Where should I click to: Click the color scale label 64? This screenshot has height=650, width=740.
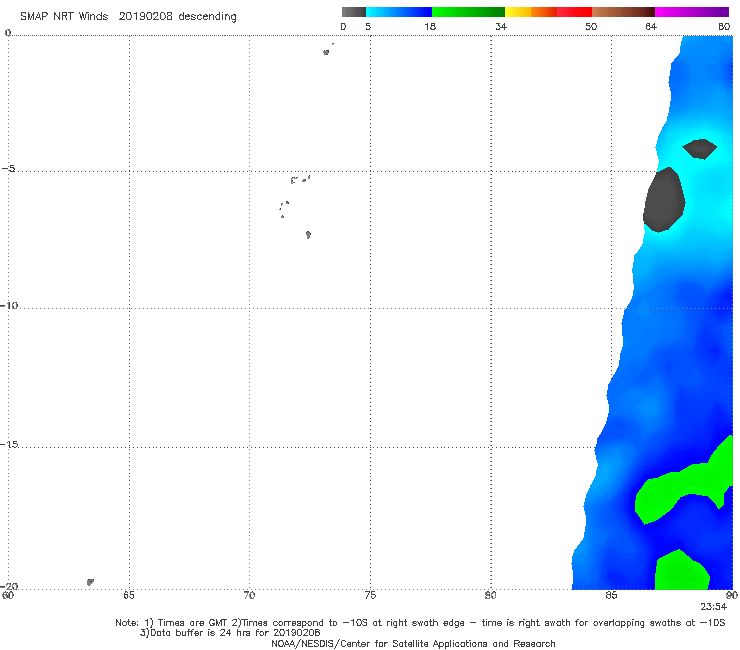[651, 27]
